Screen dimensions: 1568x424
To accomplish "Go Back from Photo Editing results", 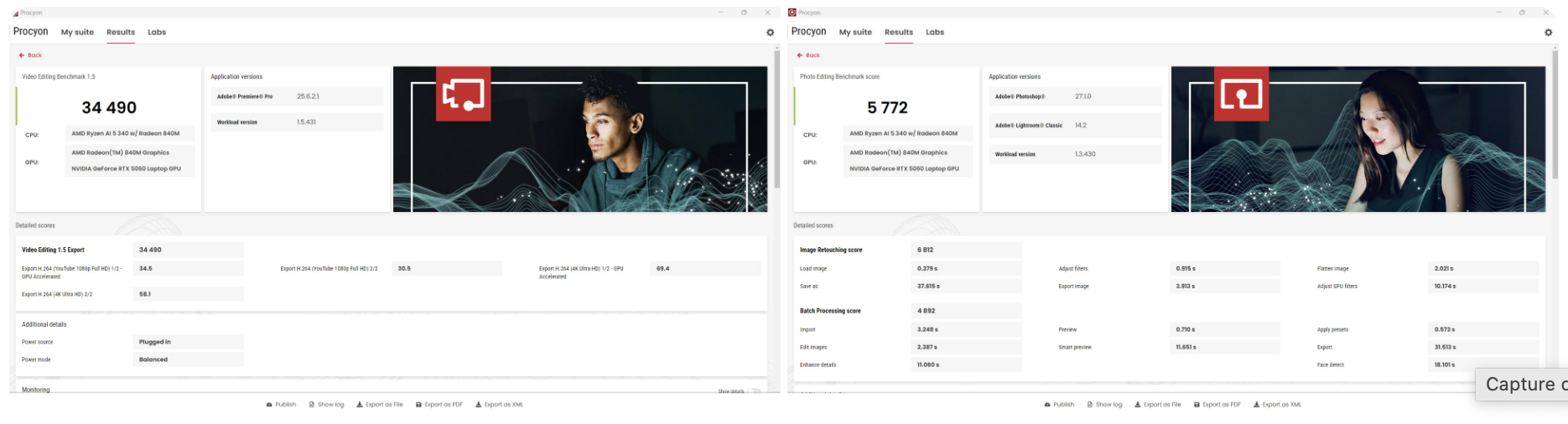I will [x=808, y=55].
